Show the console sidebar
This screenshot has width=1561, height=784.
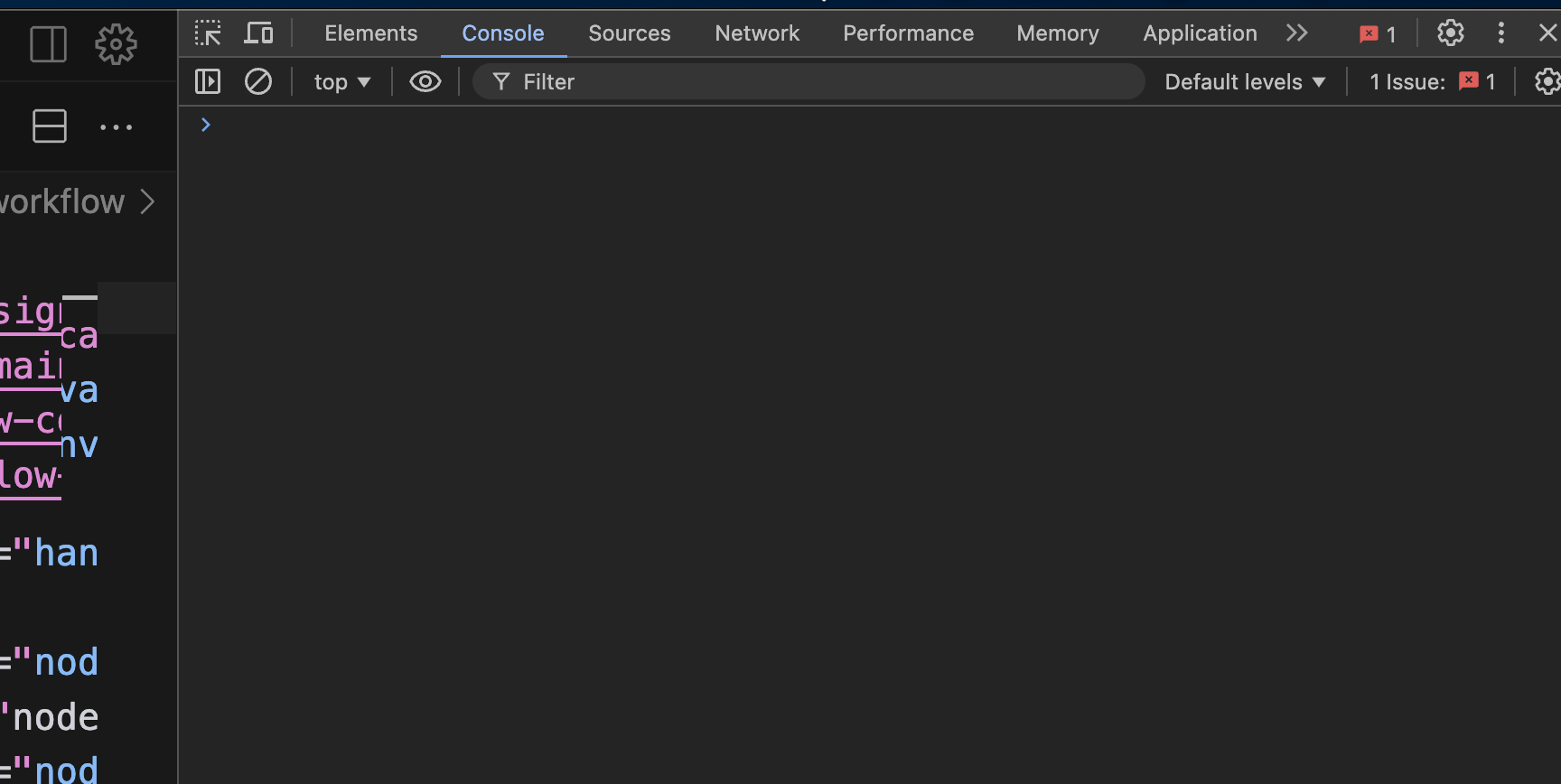point(208,82)
